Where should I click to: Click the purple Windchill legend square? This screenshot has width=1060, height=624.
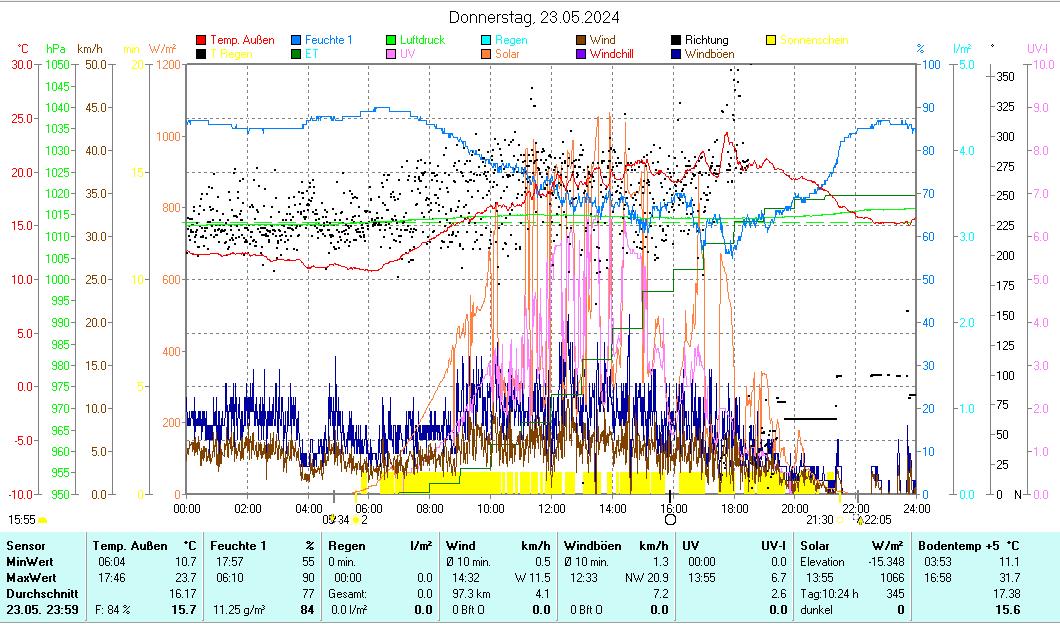point(581,54)
